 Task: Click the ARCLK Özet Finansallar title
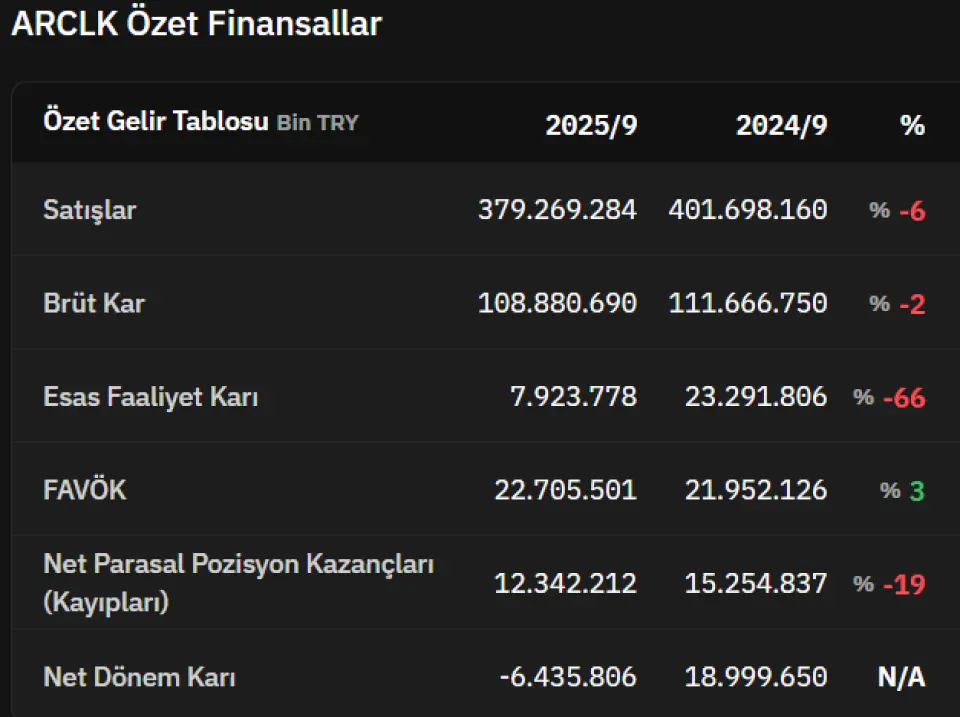click(197, 24)
